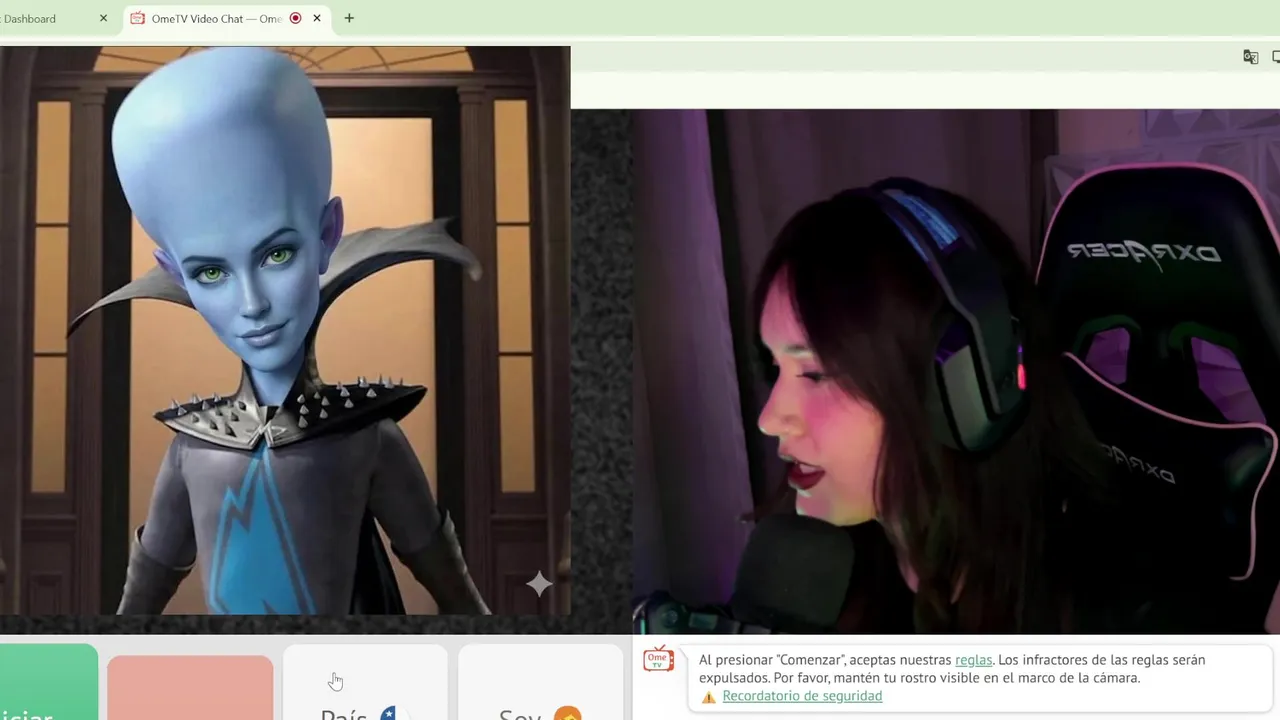
Task: Select the OmeTV Video Chat tab
Action: tap(227, 18)
